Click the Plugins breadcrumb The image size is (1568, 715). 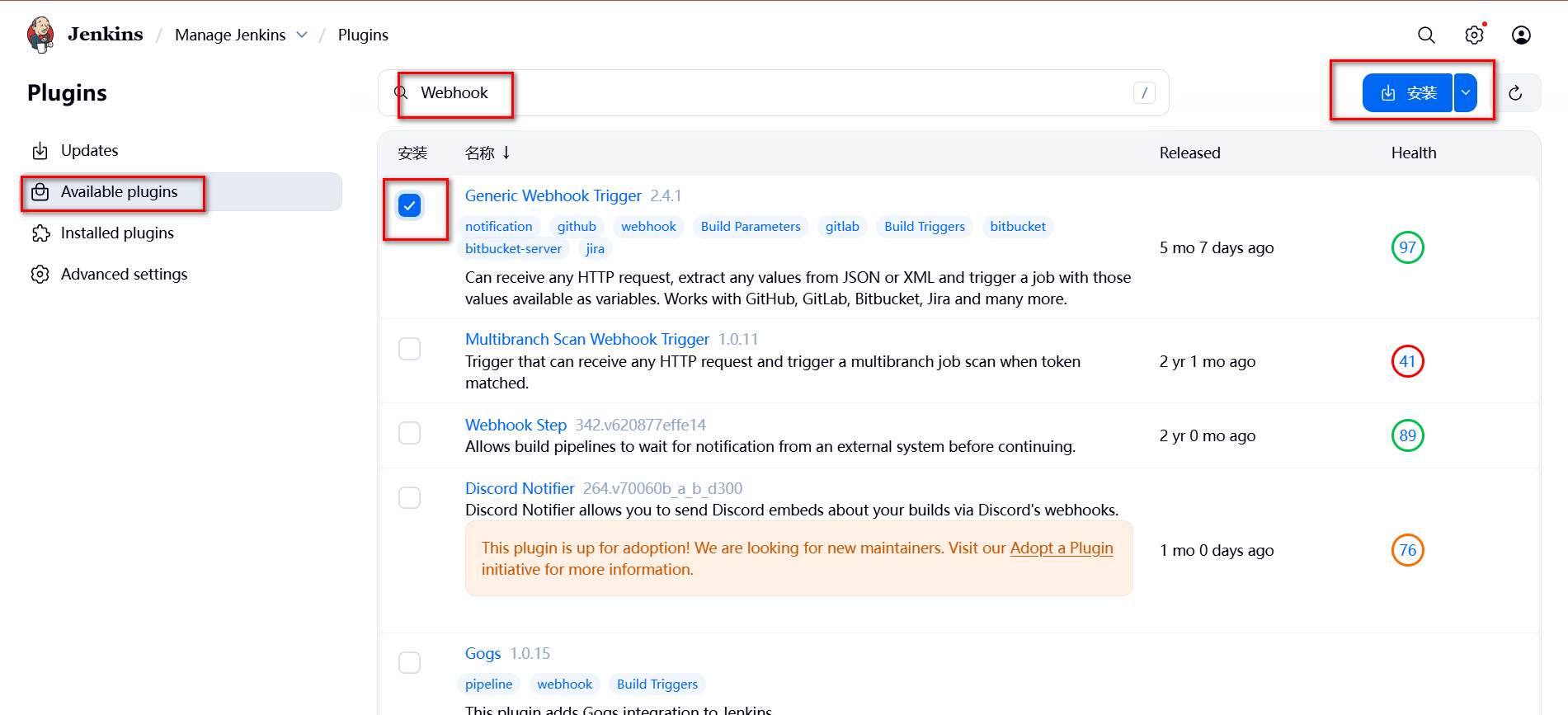[x=363, y=35]
